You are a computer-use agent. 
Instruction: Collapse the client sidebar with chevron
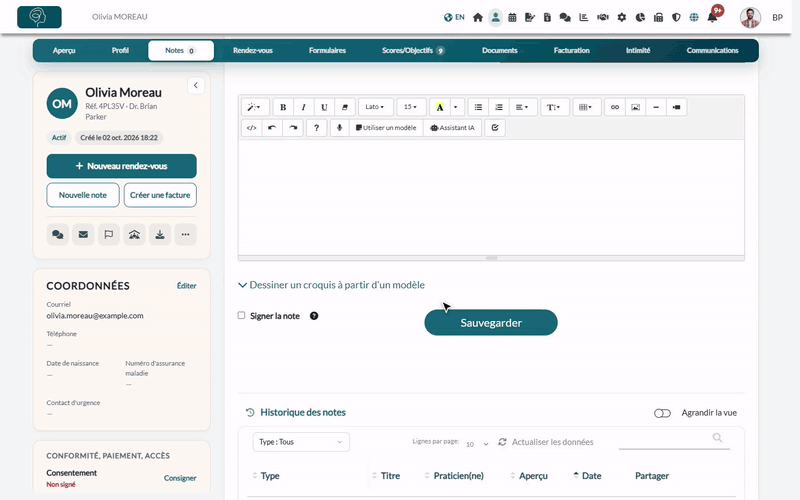point(196,86)
